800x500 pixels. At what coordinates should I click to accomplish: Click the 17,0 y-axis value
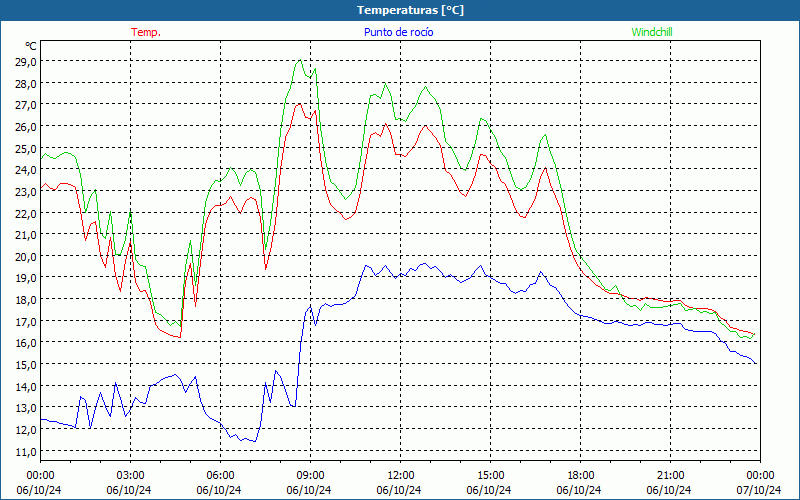pos(26,322)
